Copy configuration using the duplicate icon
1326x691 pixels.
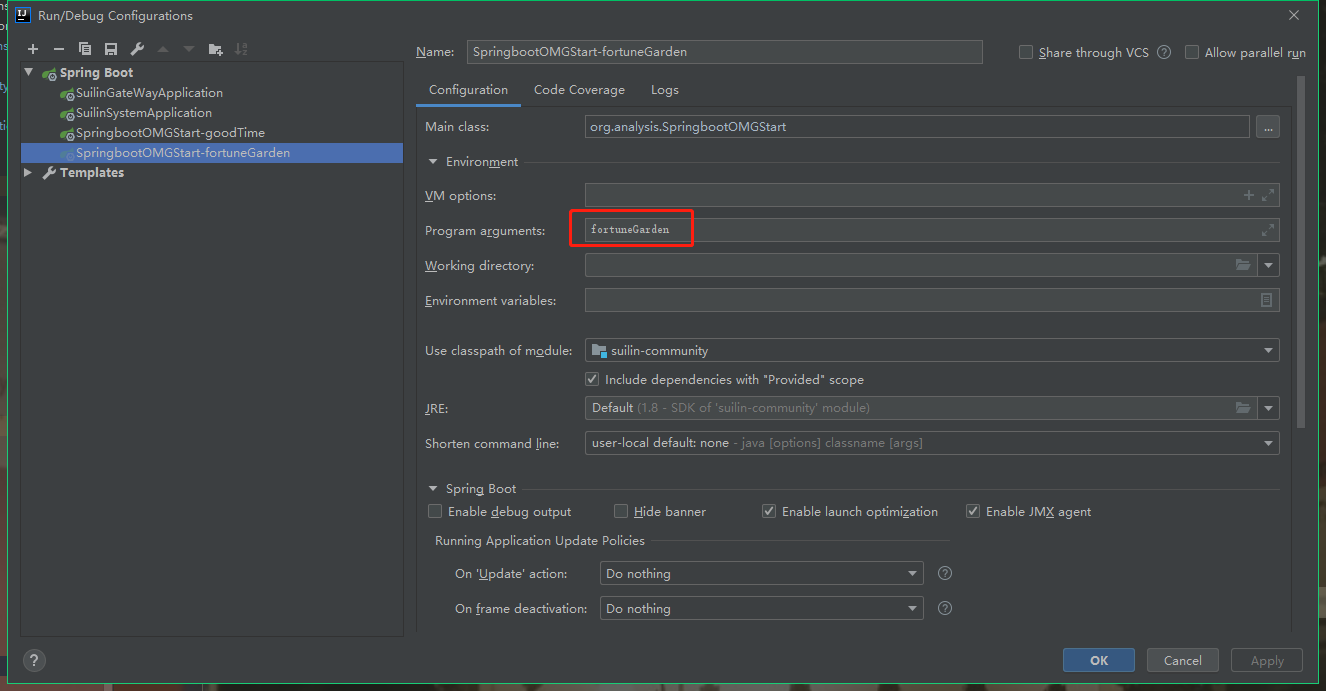click(x=85, y=49)
